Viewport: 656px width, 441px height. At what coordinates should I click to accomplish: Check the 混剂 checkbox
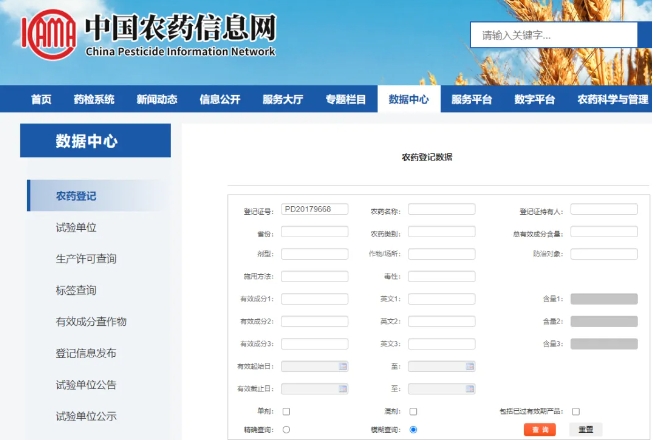point(413,411)
